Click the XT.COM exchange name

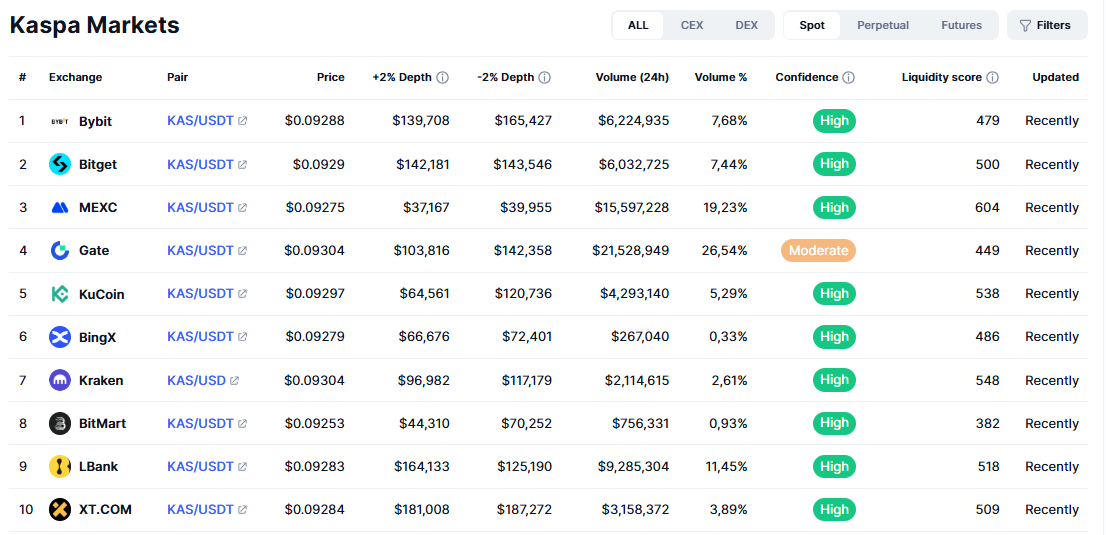click(105, 510)
